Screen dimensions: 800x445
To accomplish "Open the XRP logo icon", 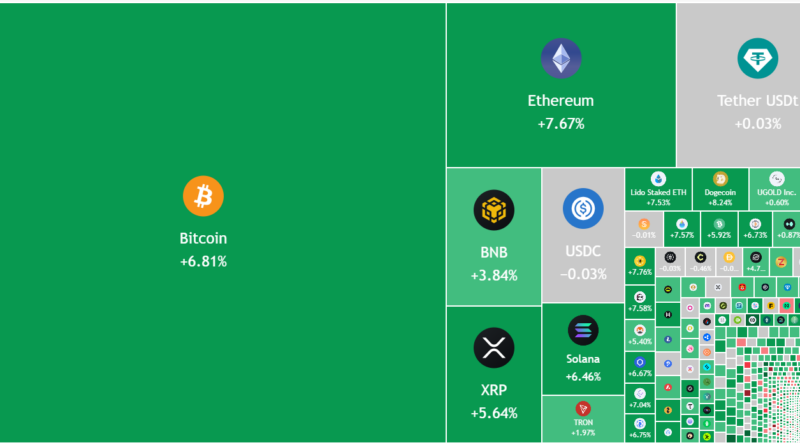I will (x=494, y=348).
